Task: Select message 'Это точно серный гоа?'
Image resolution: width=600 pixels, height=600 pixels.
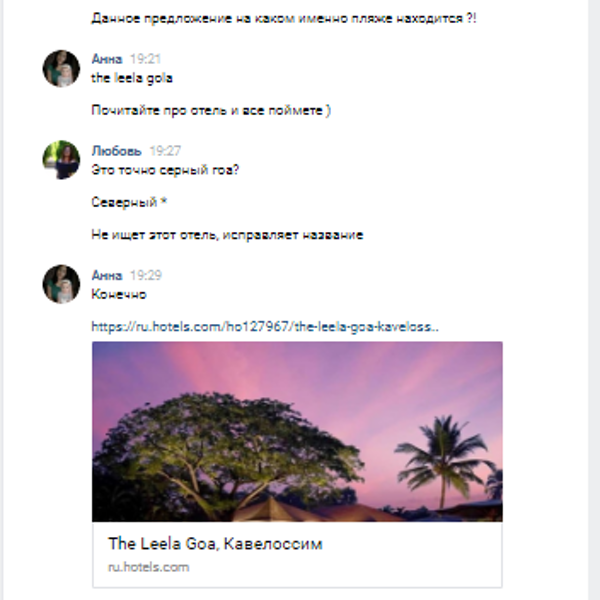Action: pos(165,170)
